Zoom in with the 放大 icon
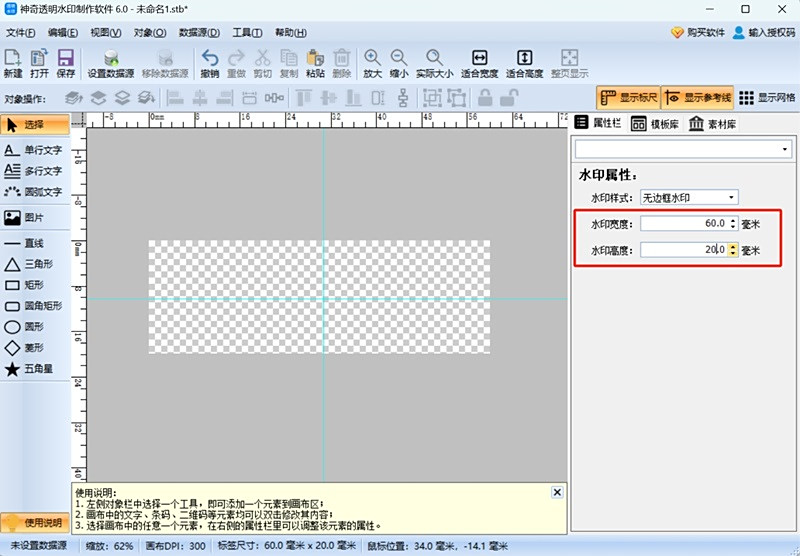Viewport: 800px width, 556px height. point(372,63)
